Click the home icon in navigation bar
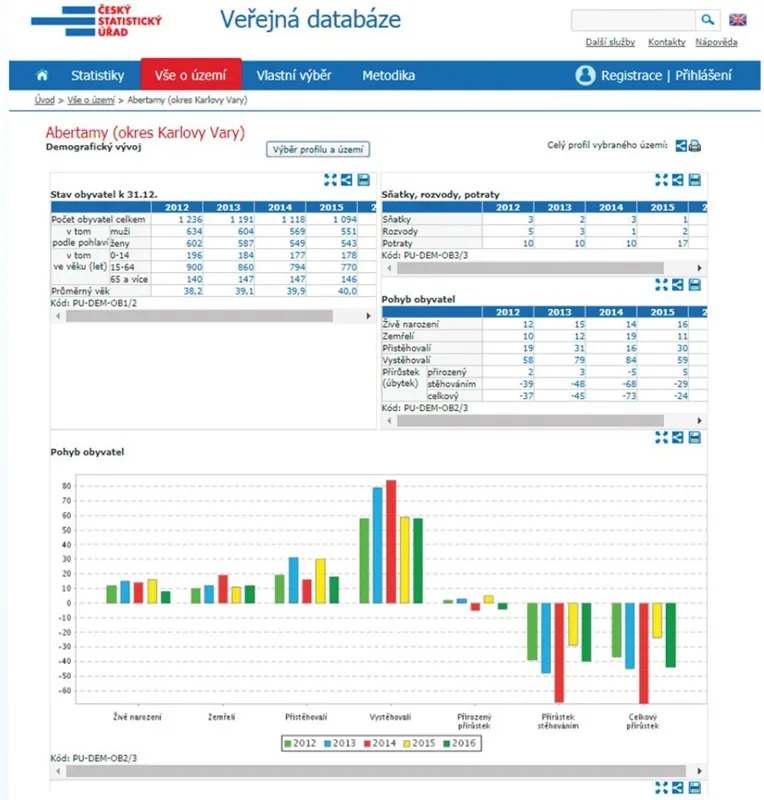Viewport: 764px width, 800px height. click(42, 76)
